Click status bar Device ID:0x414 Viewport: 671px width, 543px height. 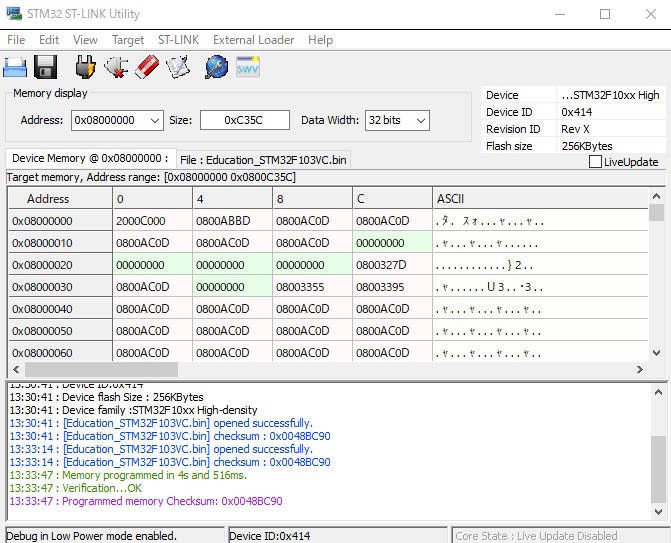pyautogui.click(x=338, y=536)
